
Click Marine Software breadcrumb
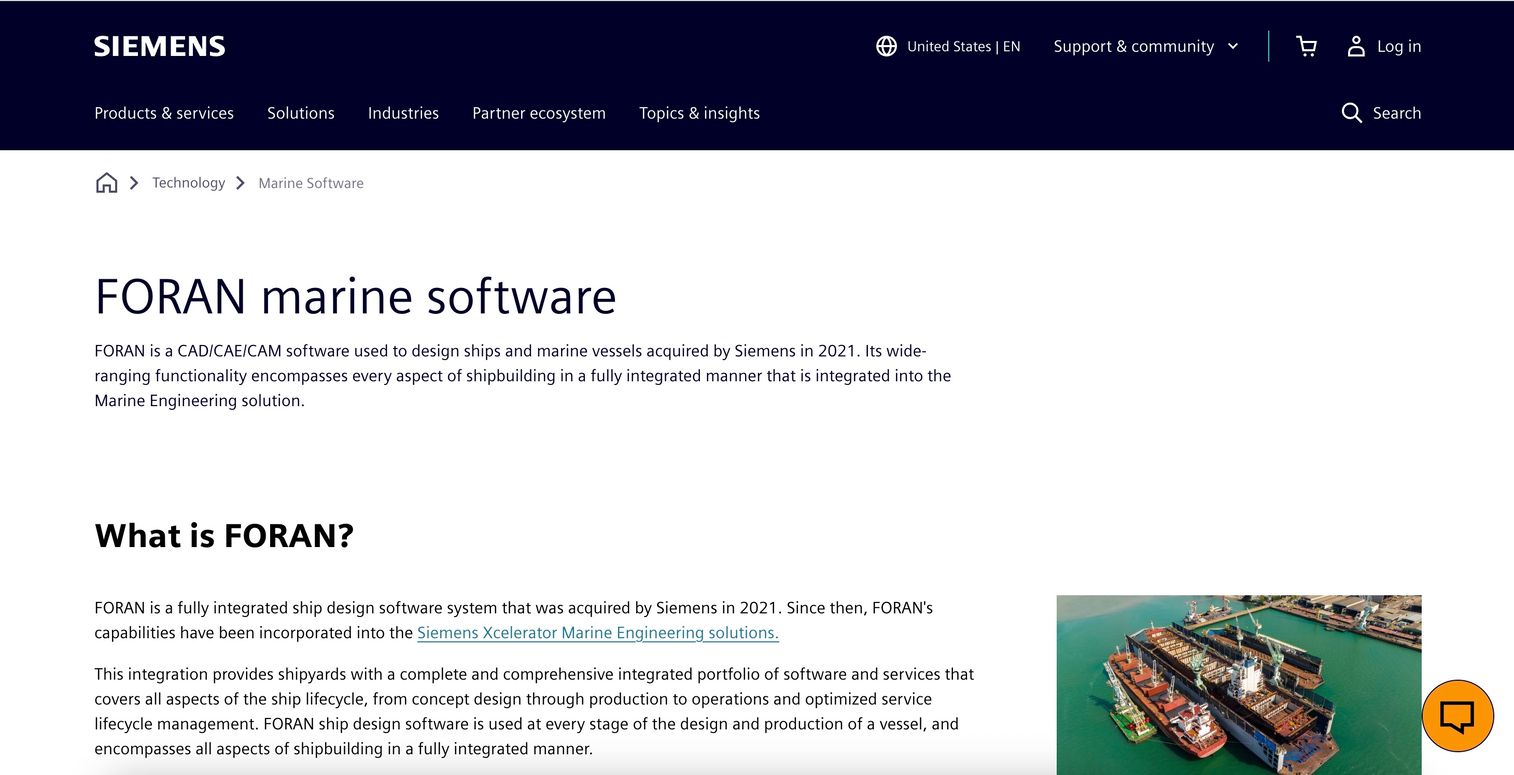(x=311, y=183)
